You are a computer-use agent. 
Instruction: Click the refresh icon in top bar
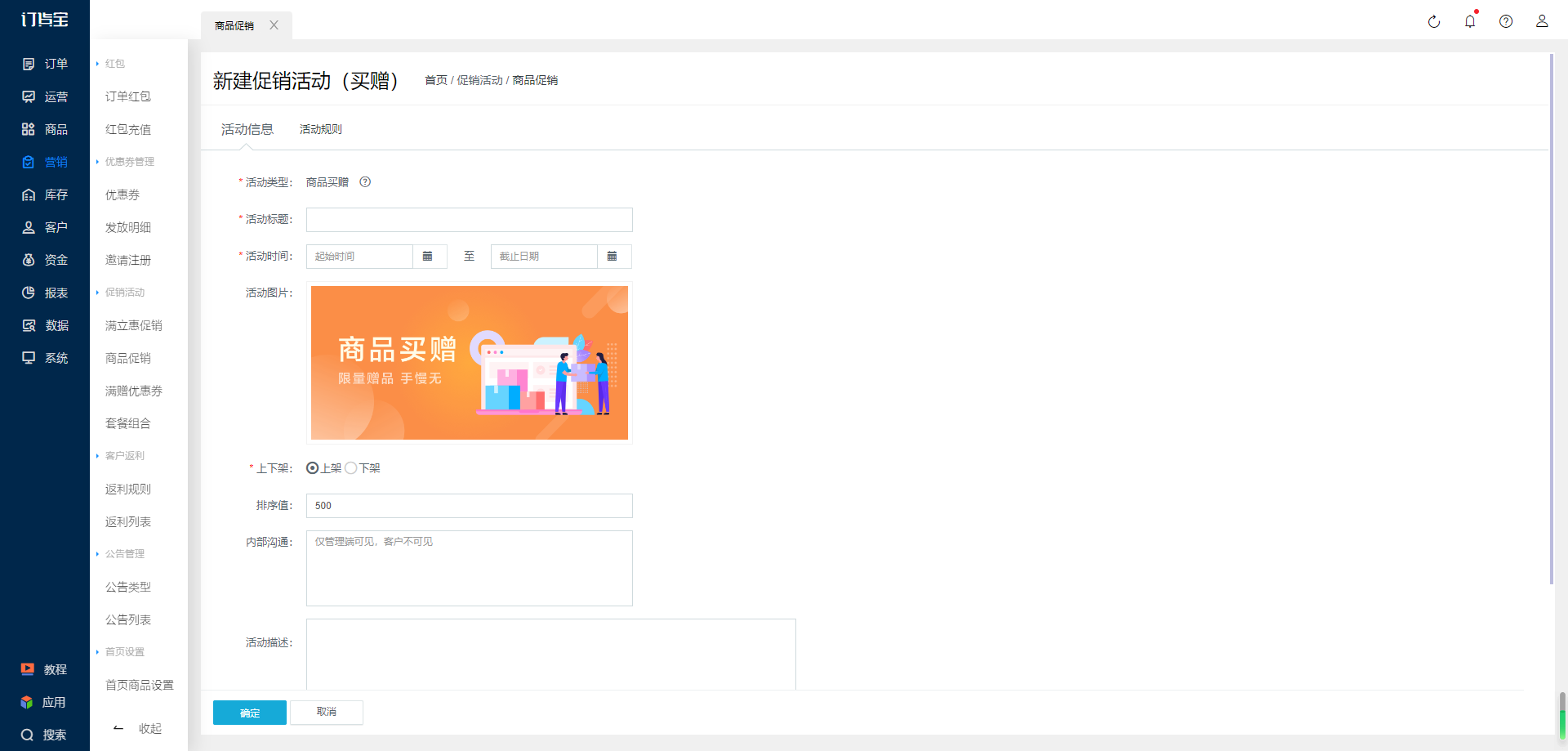[1434, 22]
